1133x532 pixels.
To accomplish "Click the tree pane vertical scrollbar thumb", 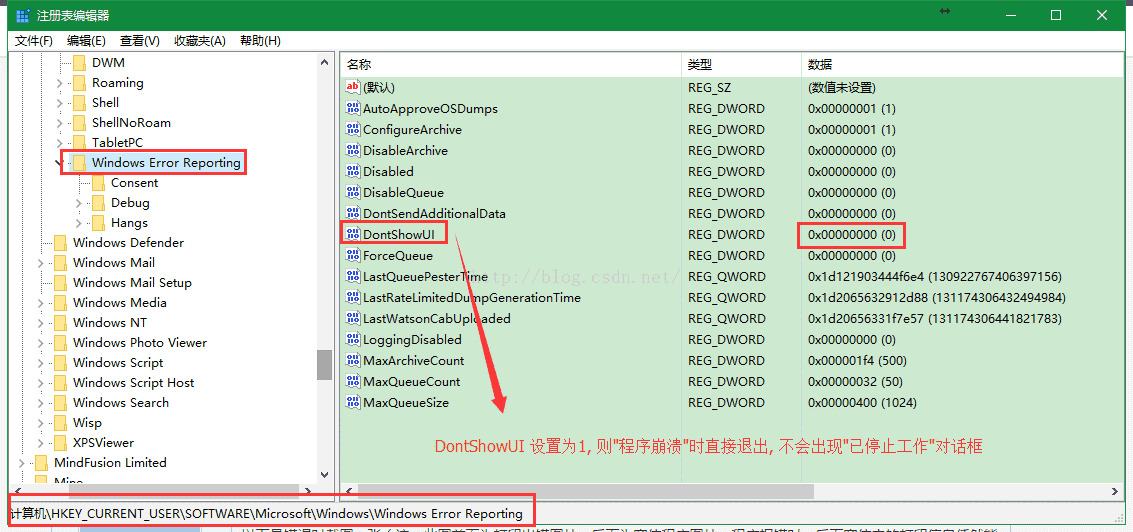I will [x=324, y=365].
